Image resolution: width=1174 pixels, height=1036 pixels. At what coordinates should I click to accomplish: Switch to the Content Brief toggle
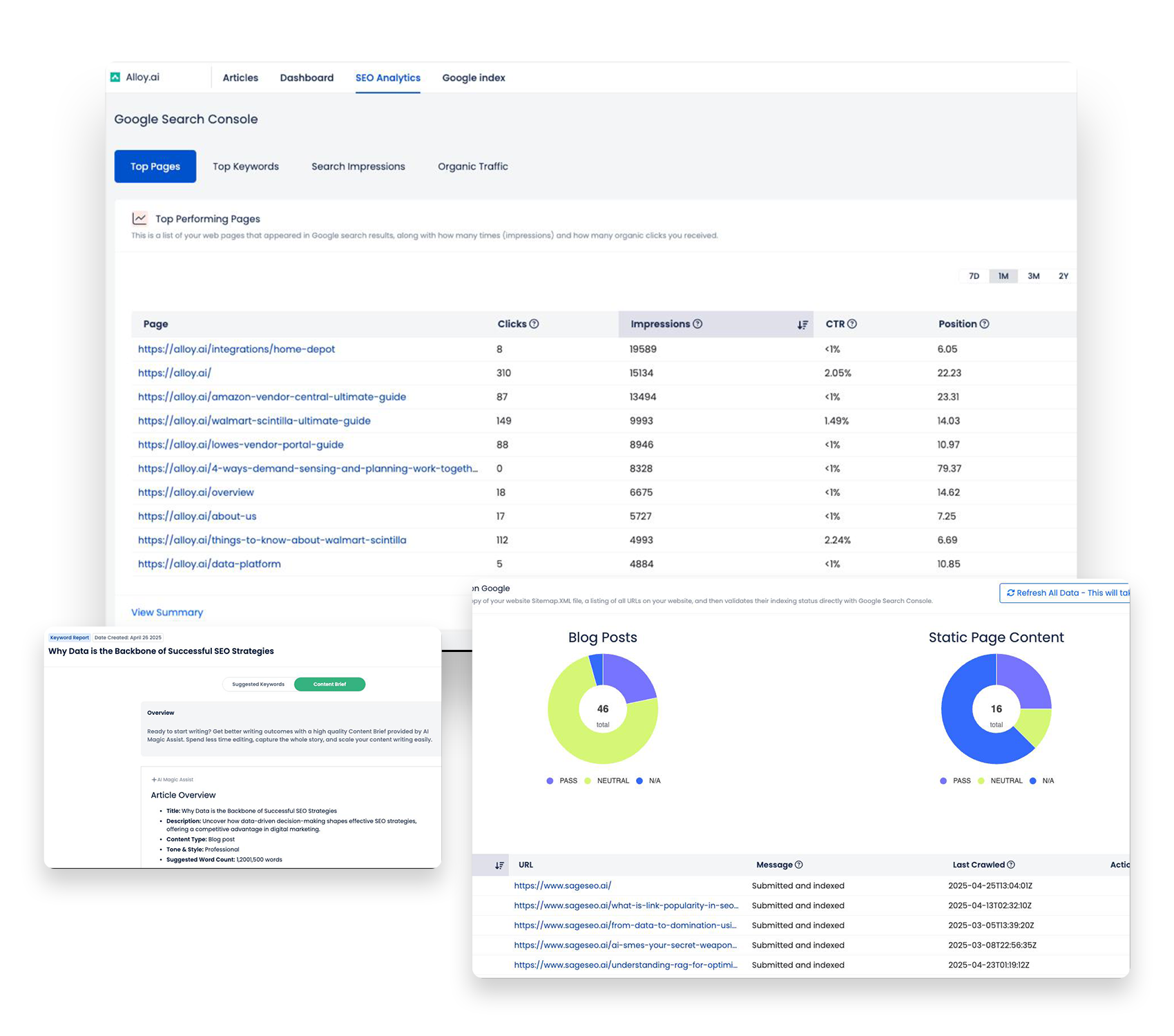pos(329,684)
